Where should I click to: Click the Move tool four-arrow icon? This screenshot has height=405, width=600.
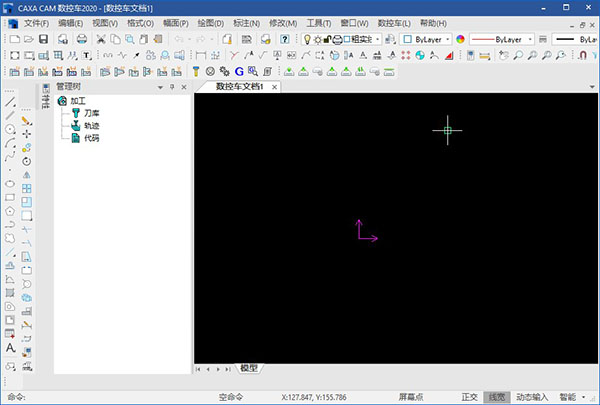(x=26, y=134)
